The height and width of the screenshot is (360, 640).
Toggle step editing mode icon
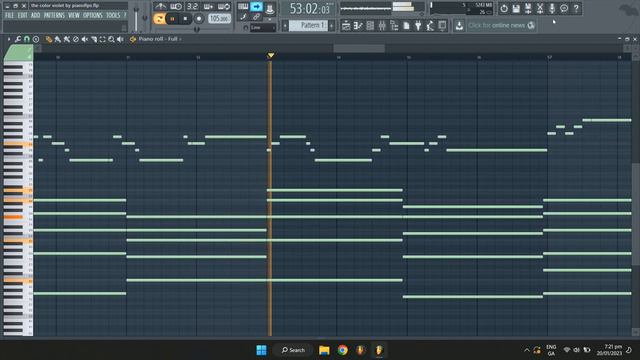tap(269, 8)
